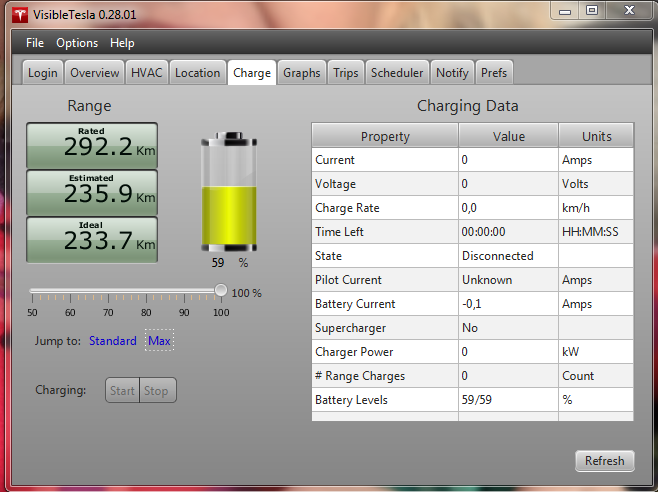
Task: Click the 100 % slider value label
Action: (x=247, y=293)
